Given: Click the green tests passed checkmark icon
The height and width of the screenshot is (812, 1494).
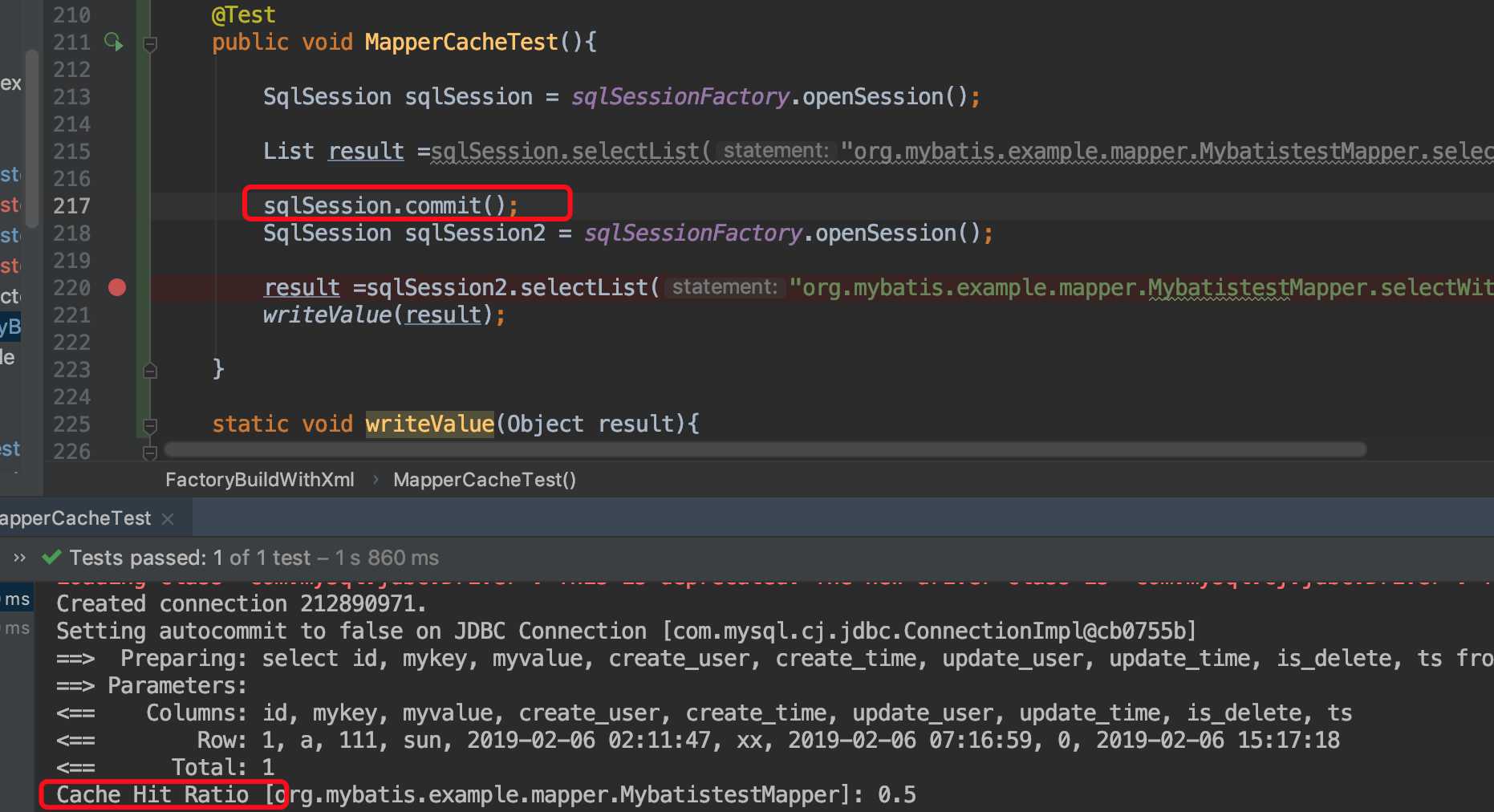Looking at the screenshot, I should pyautogui.click(x=51, y=557).
